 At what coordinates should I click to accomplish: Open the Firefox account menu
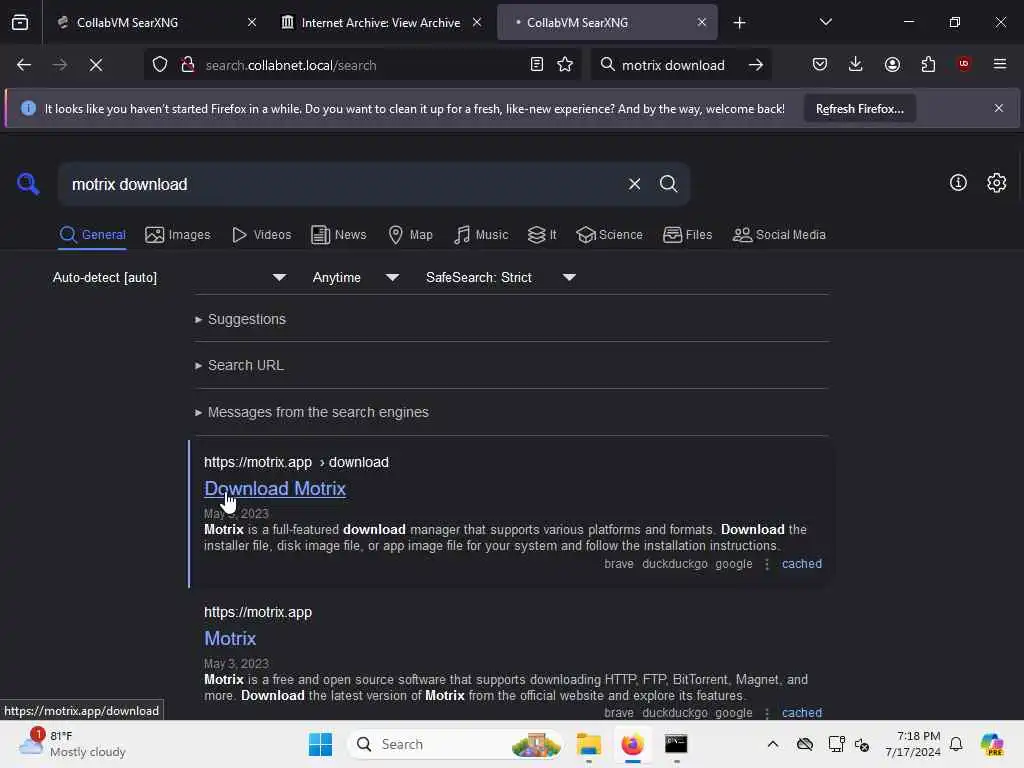892,64
